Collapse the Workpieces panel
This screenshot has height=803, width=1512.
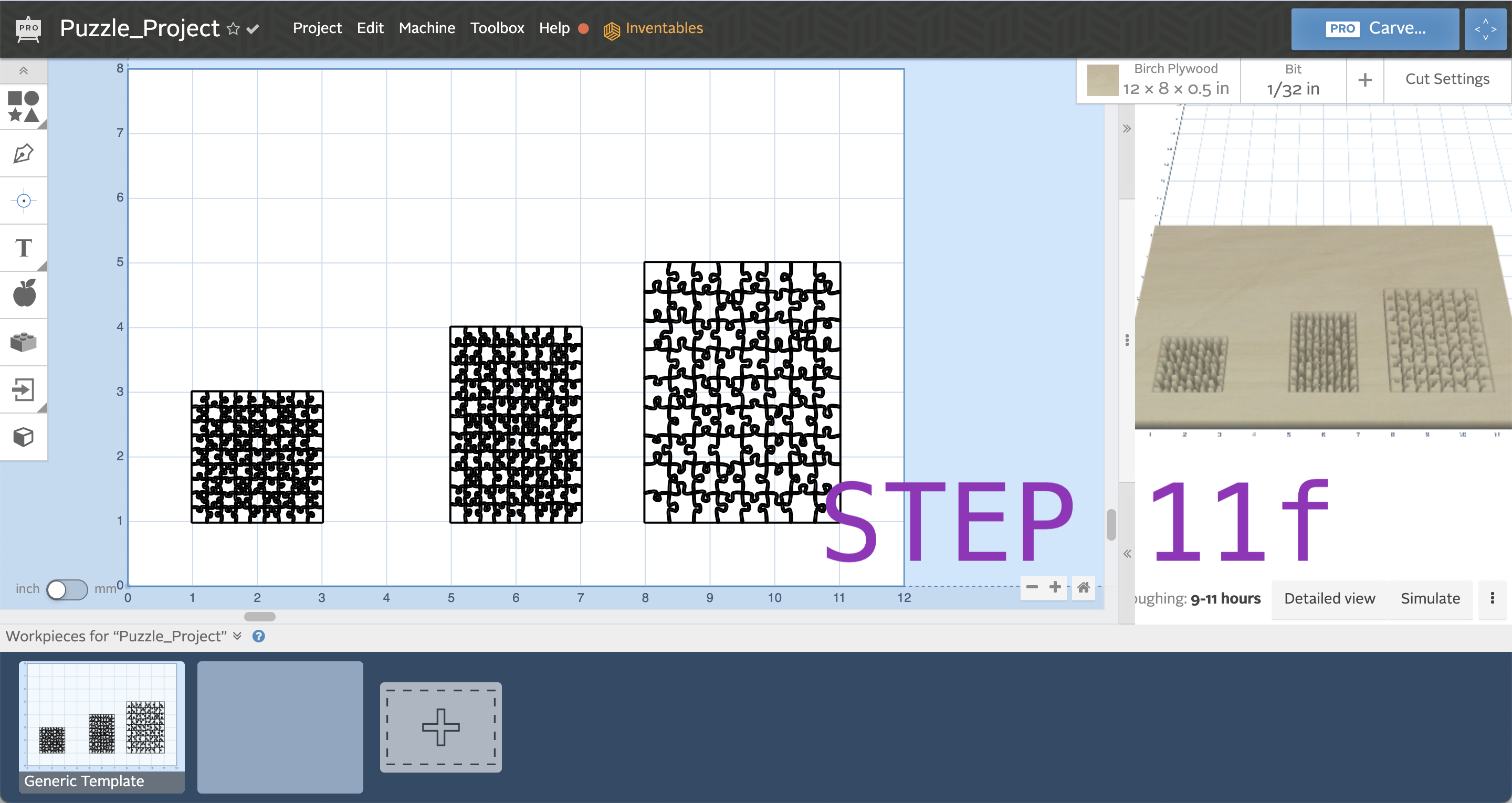tap(238, 636)
